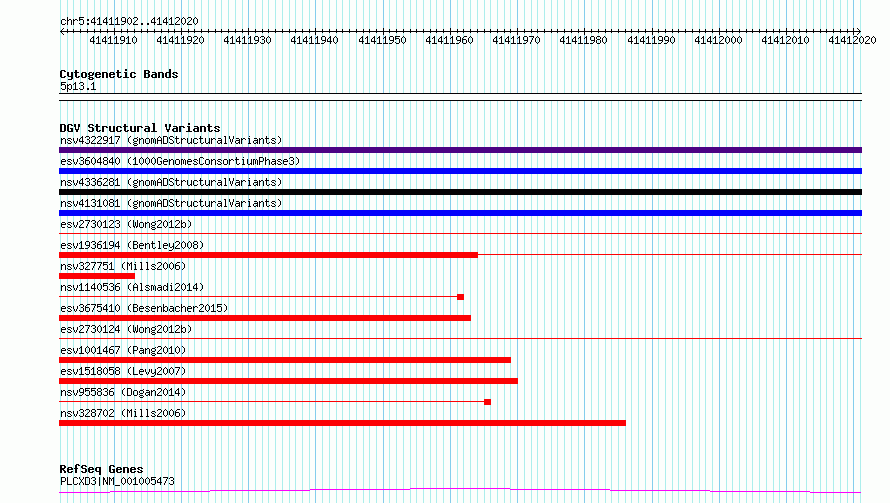
Task: Select label esv3675410 (Besenbacher2015)
Action: click(x=144, y=308)
